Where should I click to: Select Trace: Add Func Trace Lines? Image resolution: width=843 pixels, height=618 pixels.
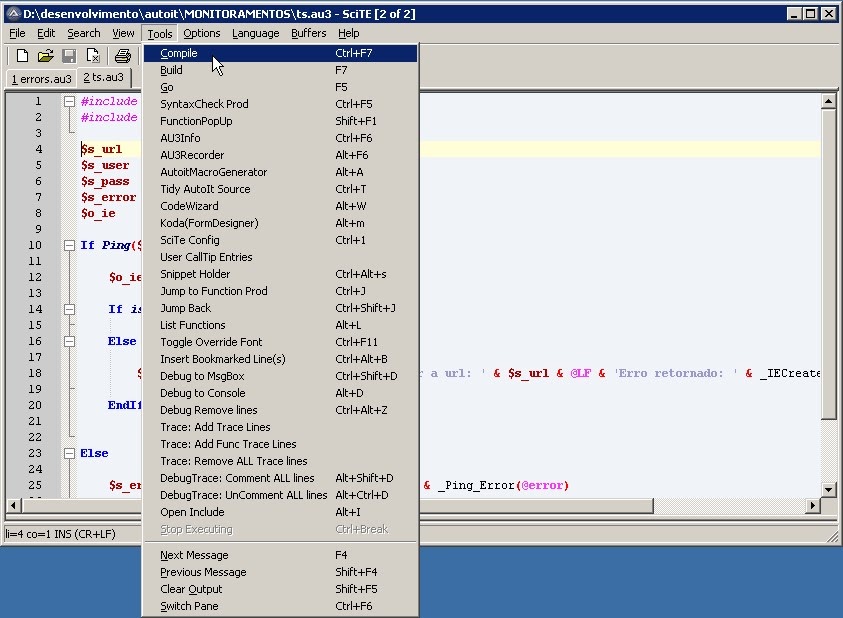click(280, 444)
